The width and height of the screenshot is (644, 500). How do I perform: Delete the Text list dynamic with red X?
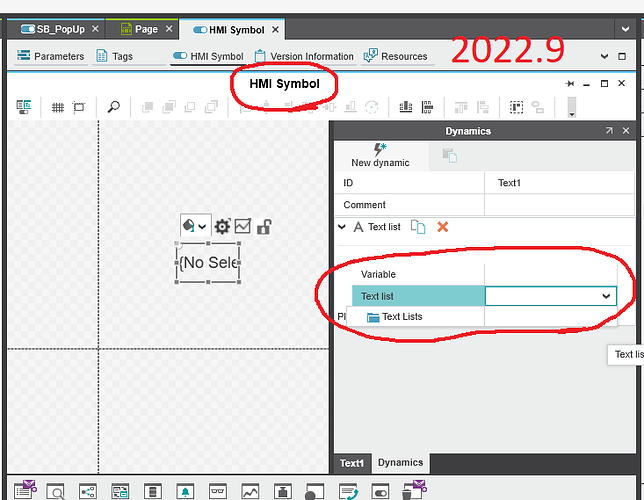442,227
